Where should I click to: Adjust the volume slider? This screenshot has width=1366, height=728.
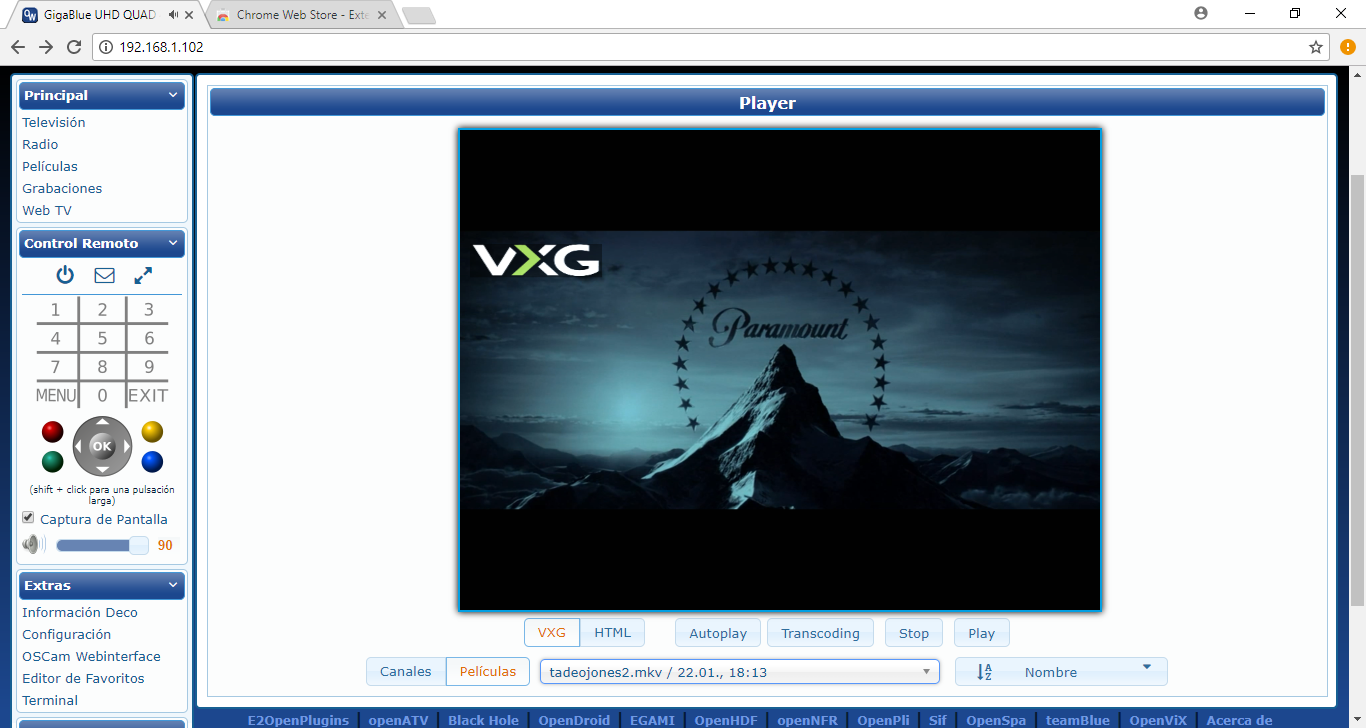102,545
